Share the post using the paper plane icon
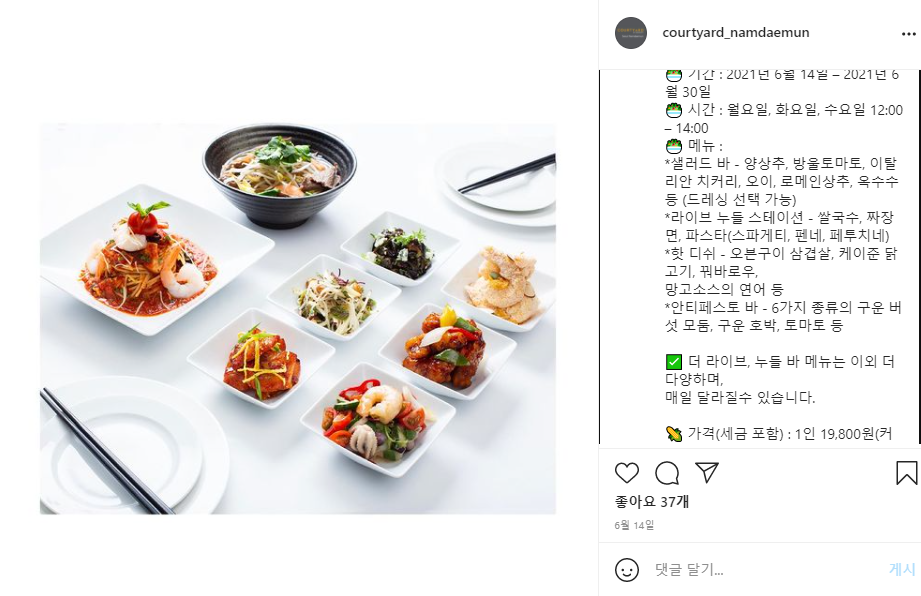The height and width of the screenshot is (596, 921). (707, 472)
